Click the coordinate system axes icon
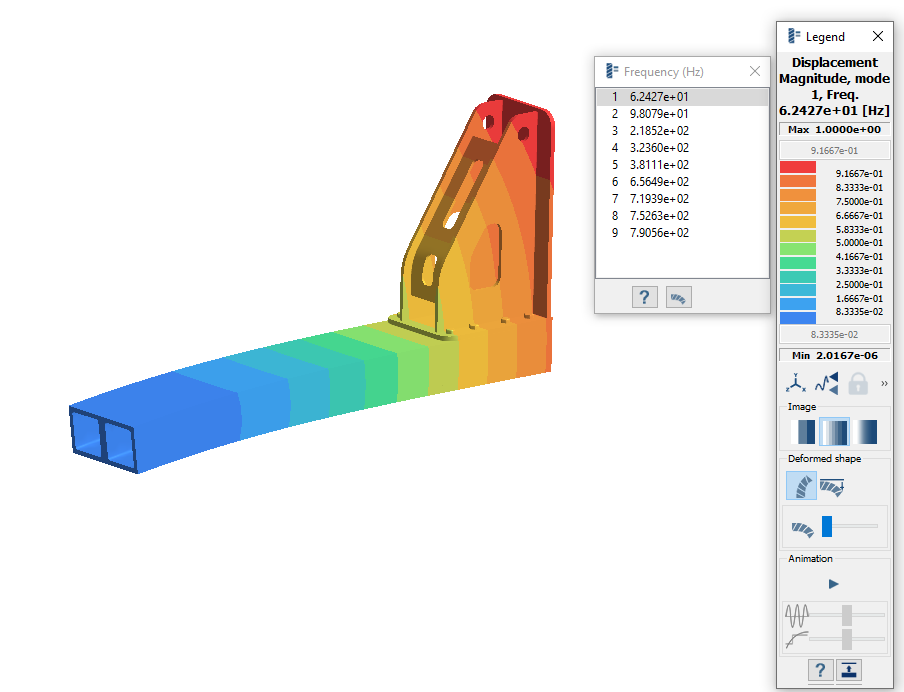904x692 pixels. tap(796, 383)
